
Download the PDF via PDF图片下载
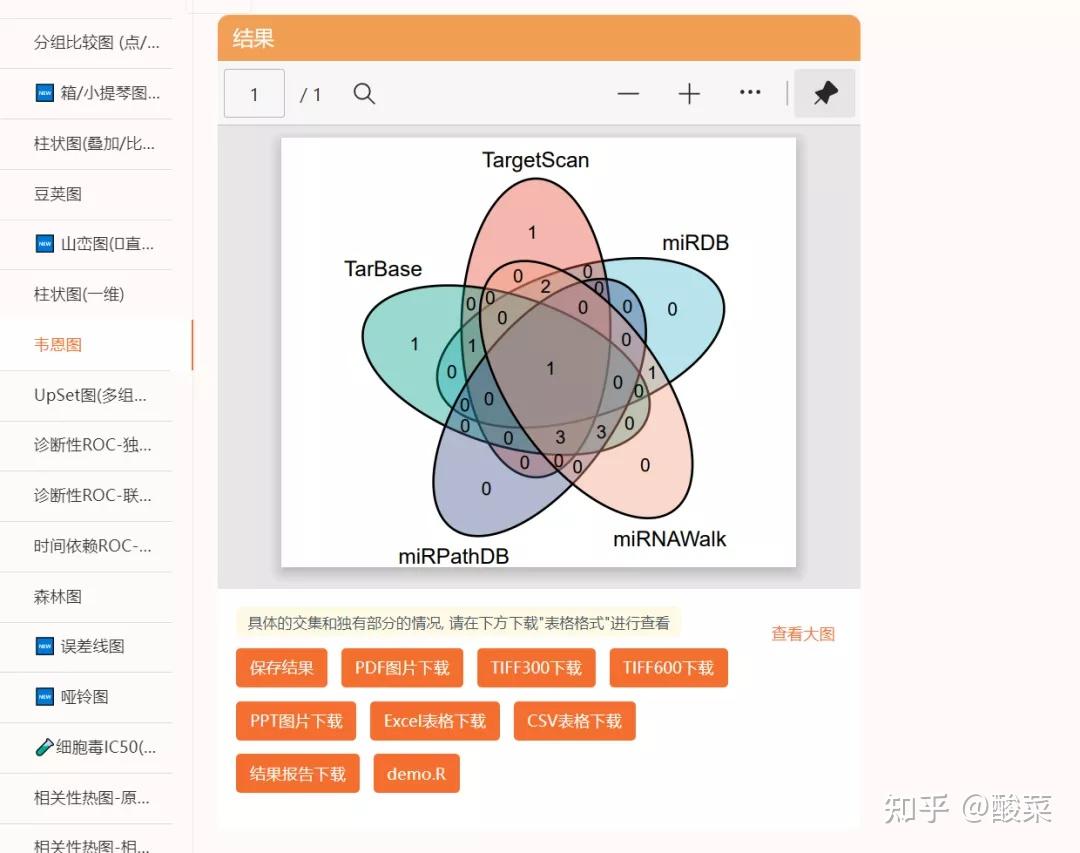(402, 668)
